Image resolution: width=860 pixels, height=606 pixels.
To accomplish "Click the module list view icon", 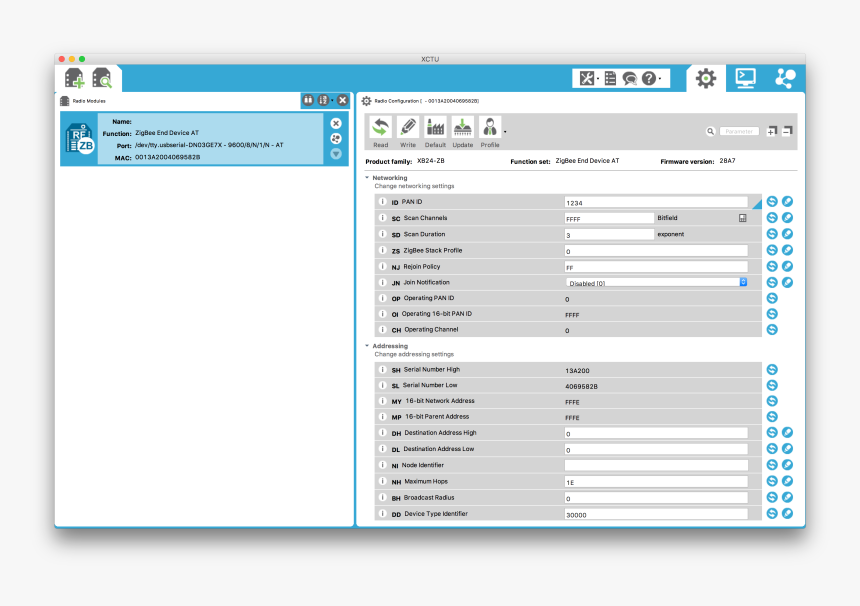I will (308, 100).
